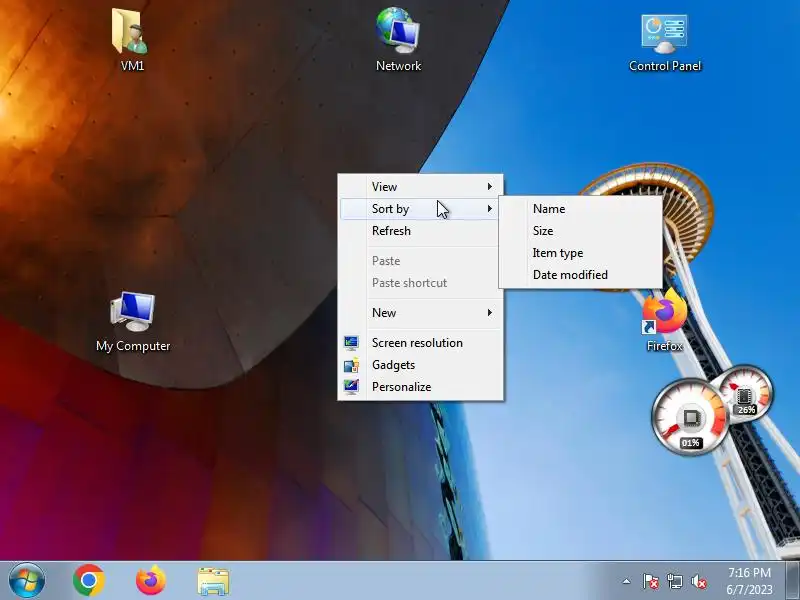Image resolution: width=800 pixels, height=600 pixels.
Task: Click the Gadgets menu icon
Action: pos(351,365)
